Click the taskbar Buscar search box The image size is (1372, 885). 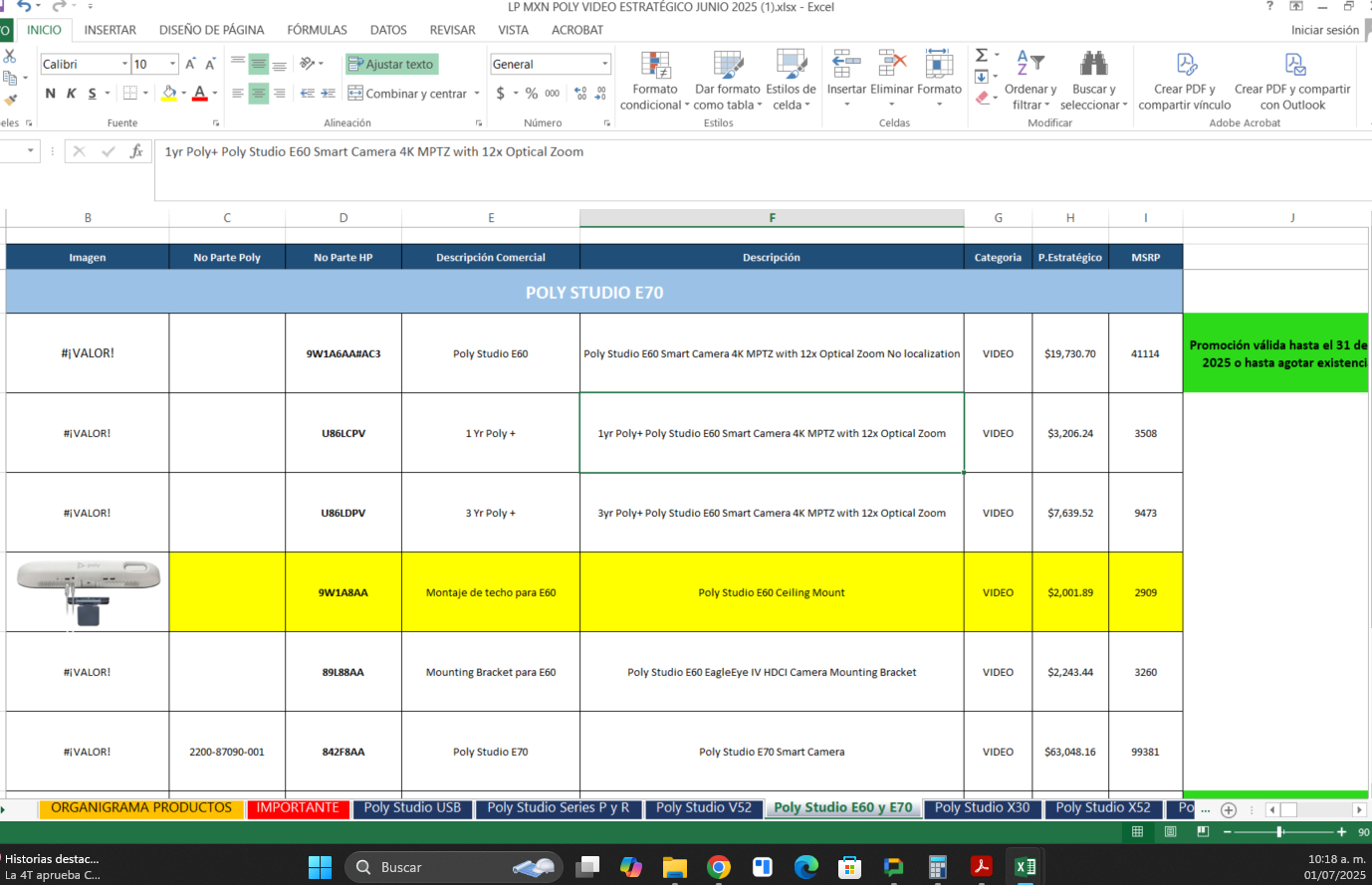click(453, 867)
